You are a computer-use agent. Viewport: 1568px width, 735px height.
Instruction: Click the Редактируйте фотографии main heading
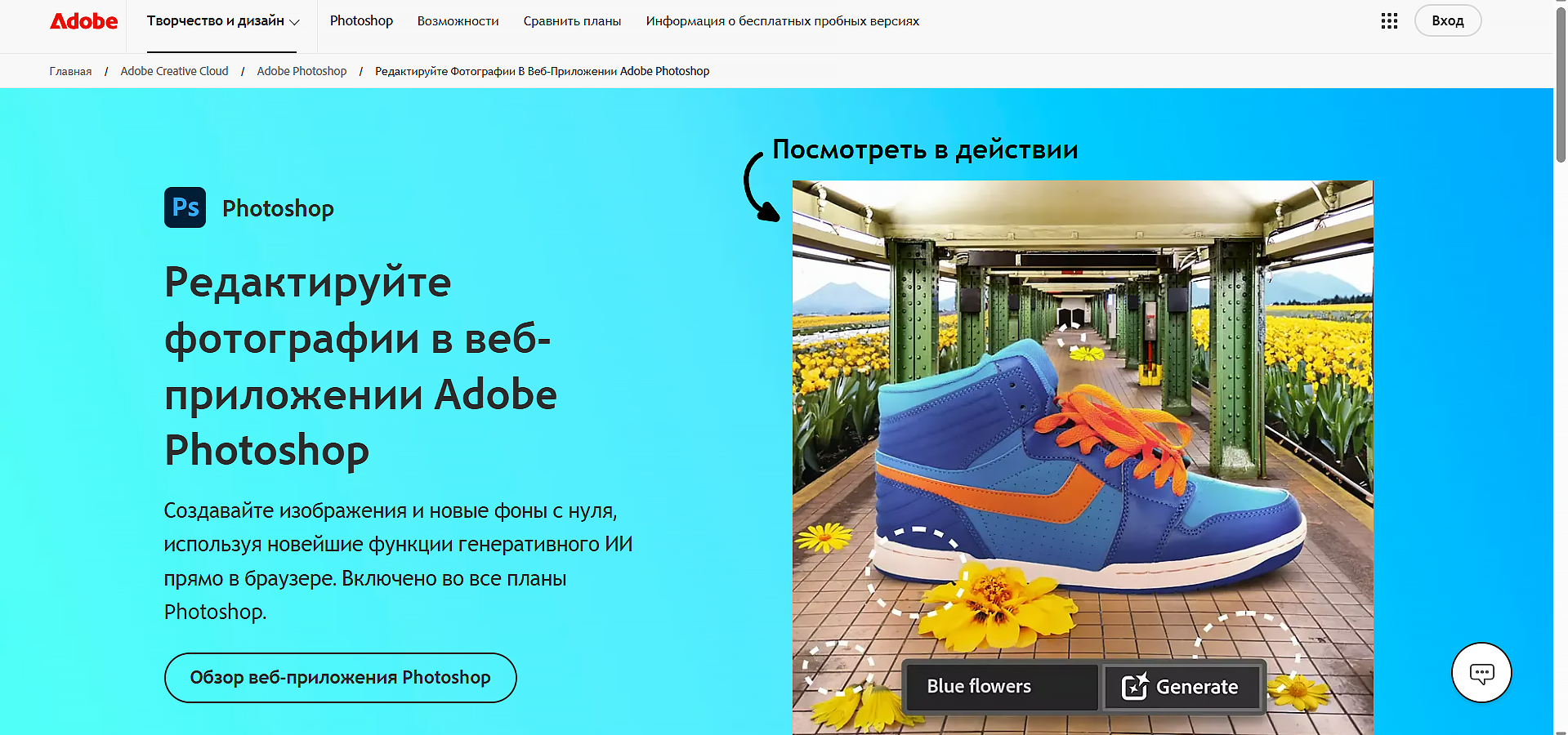click(360, 366)
